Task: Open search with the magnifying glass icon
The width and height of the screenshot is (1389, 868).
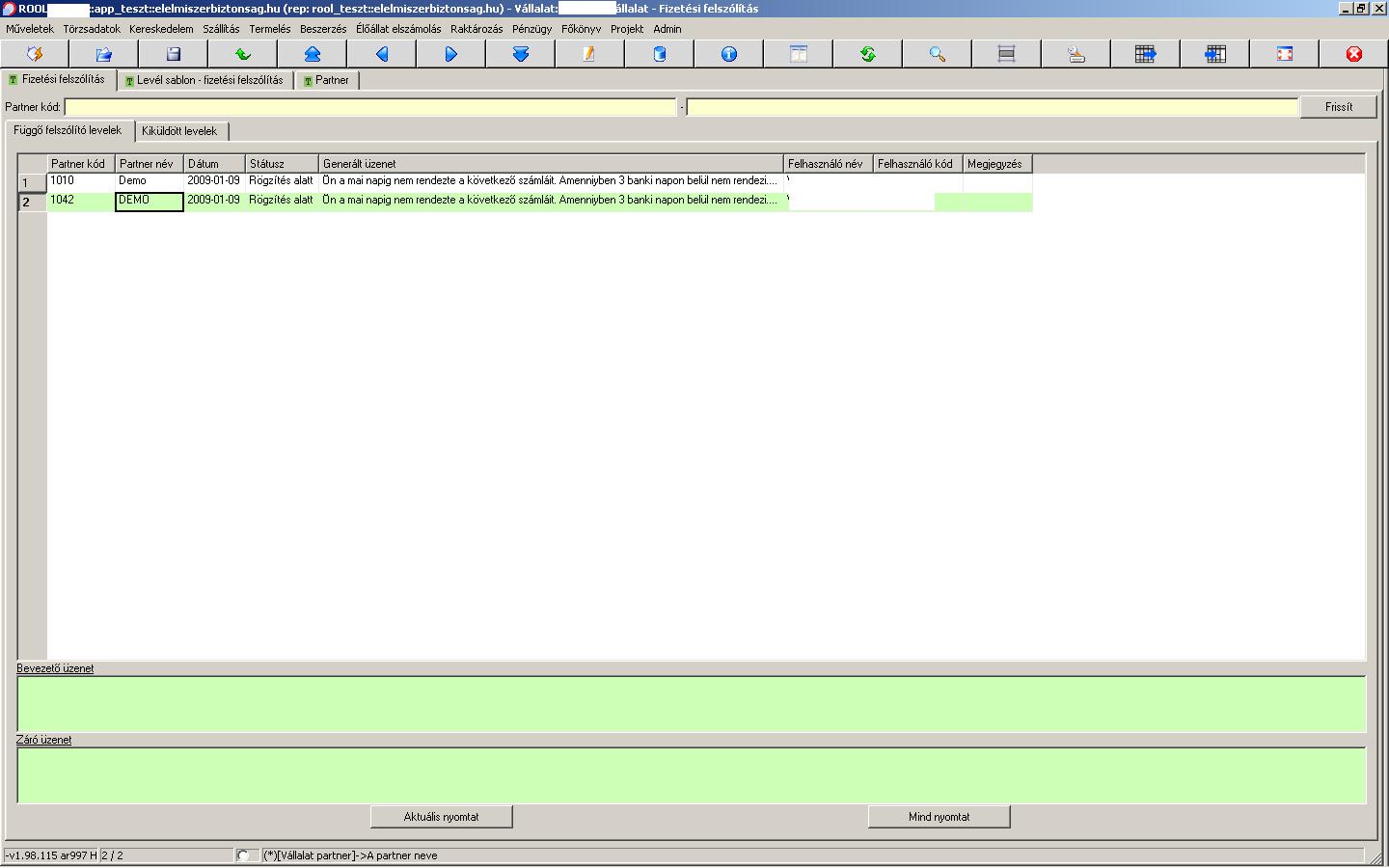Action: (x=938, y=54)
